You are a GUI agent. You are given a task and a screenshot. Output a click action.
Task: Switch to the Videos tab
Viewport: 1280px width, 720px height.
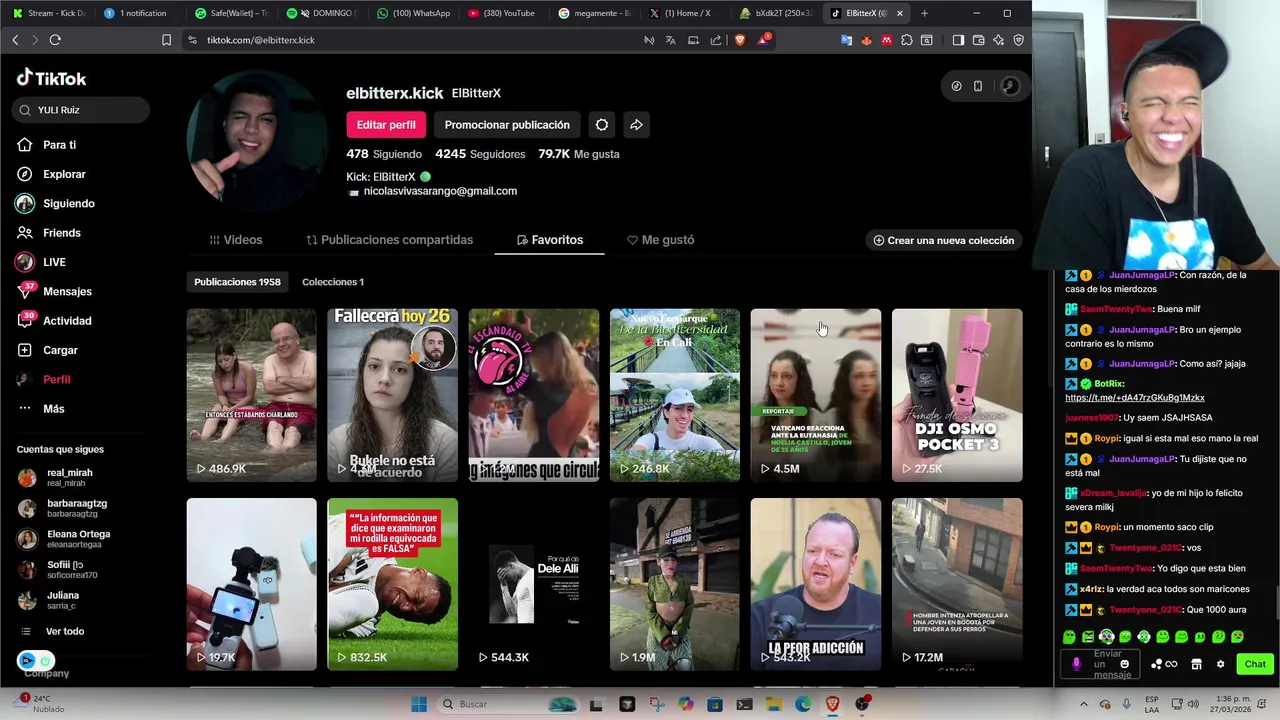[x=236, y=240]
